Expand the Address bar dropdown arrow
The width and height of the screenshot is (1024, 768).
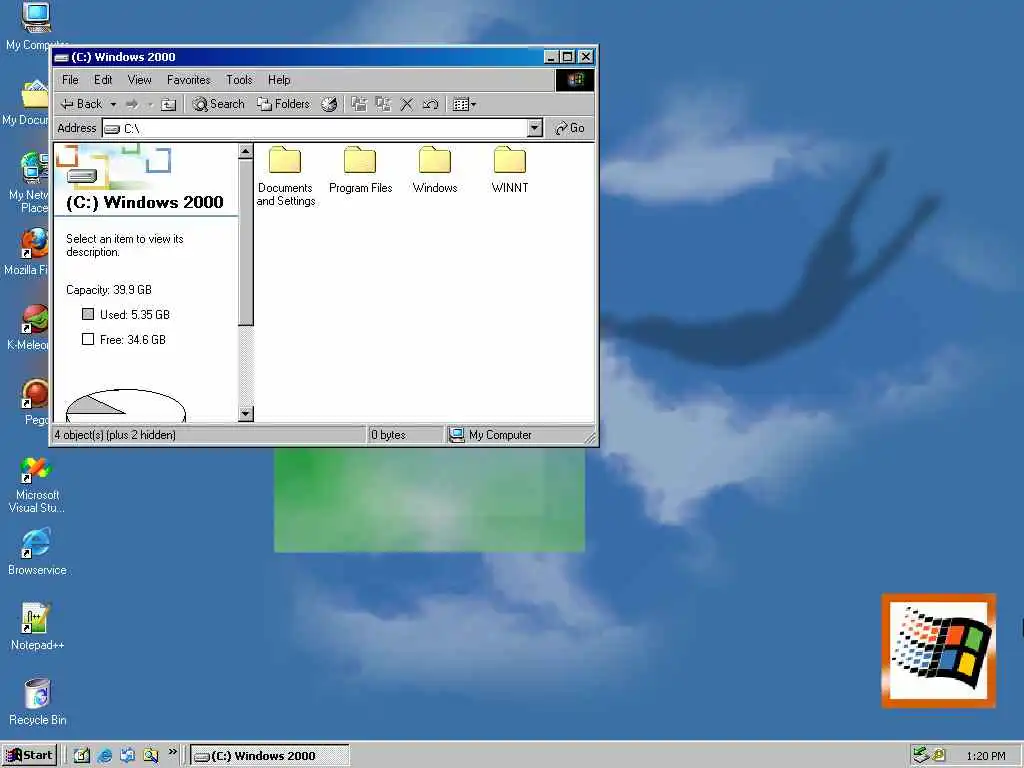(535, 128)
